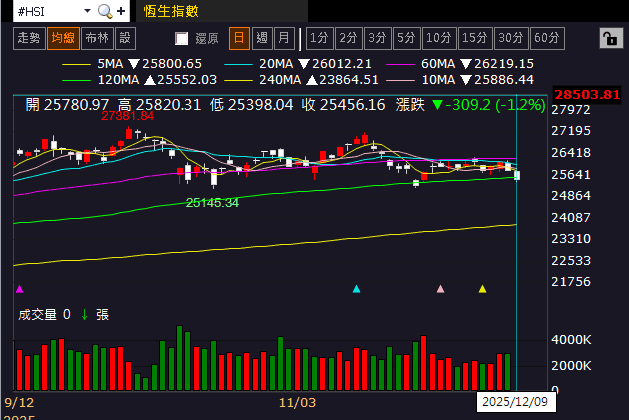Viewport: 629px width, 420px height.
Task: Click the 25641 price axis label
Action: tap(571, 174)
